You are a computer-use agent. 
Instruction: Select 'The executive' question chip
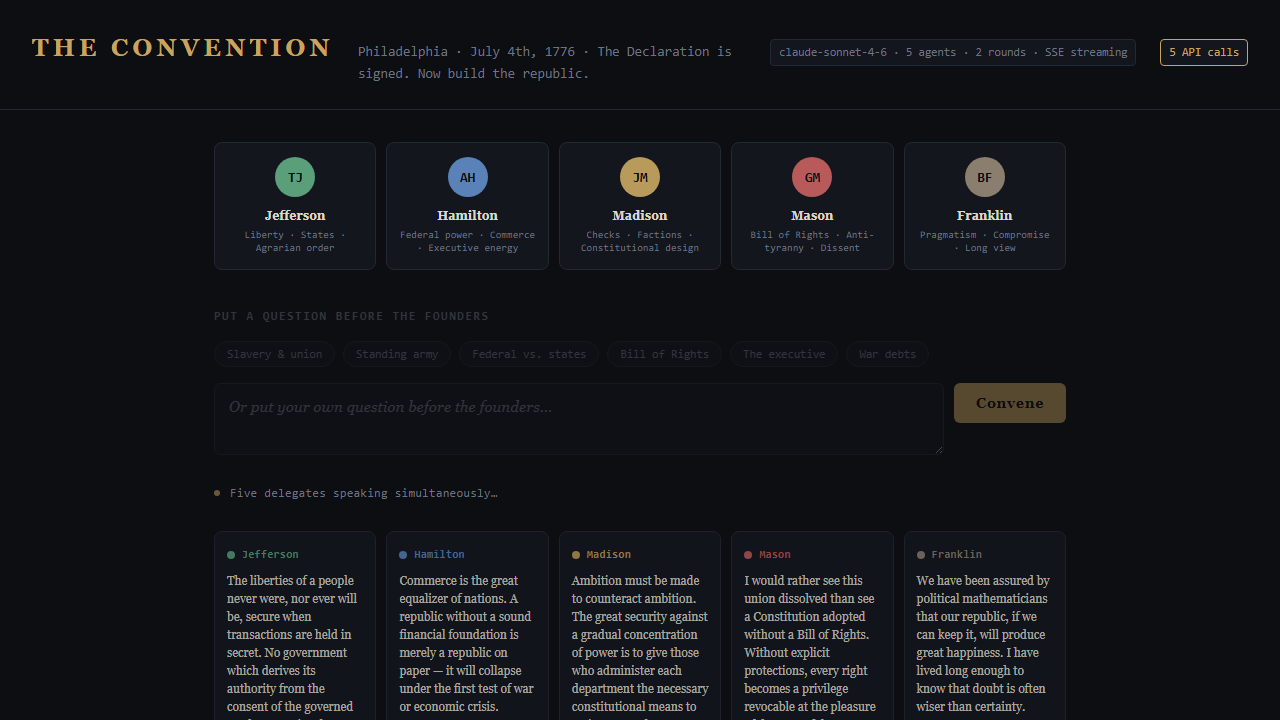(784, 354)
